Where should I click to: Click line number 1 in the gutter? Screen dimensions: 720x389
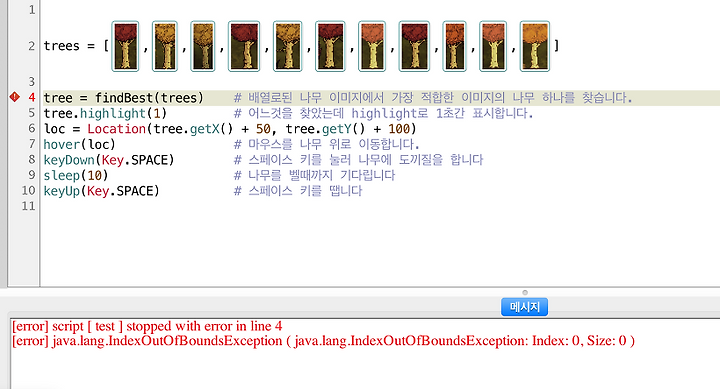coord(32,10)
